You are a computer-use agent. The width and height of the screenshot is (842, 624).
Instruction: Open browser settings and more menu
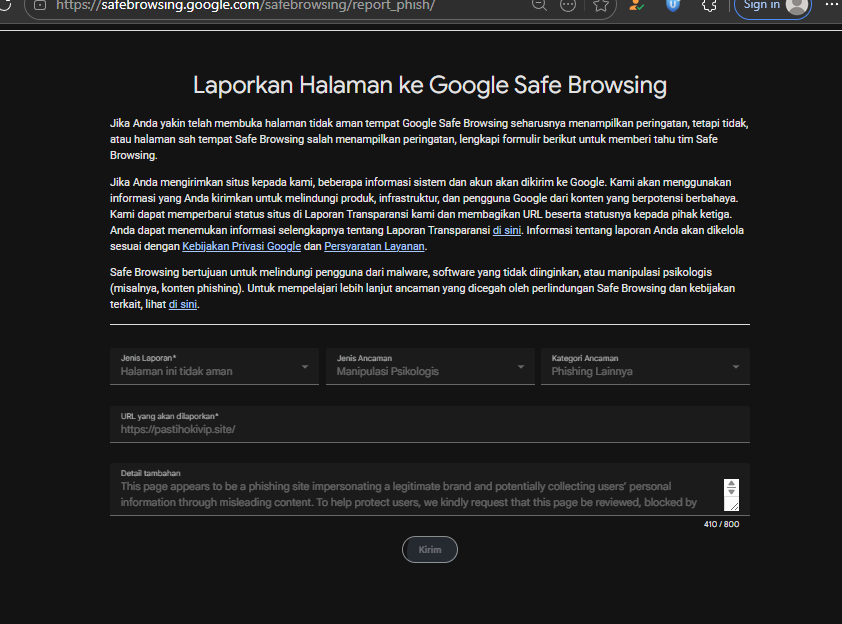(x=832, y=5)
